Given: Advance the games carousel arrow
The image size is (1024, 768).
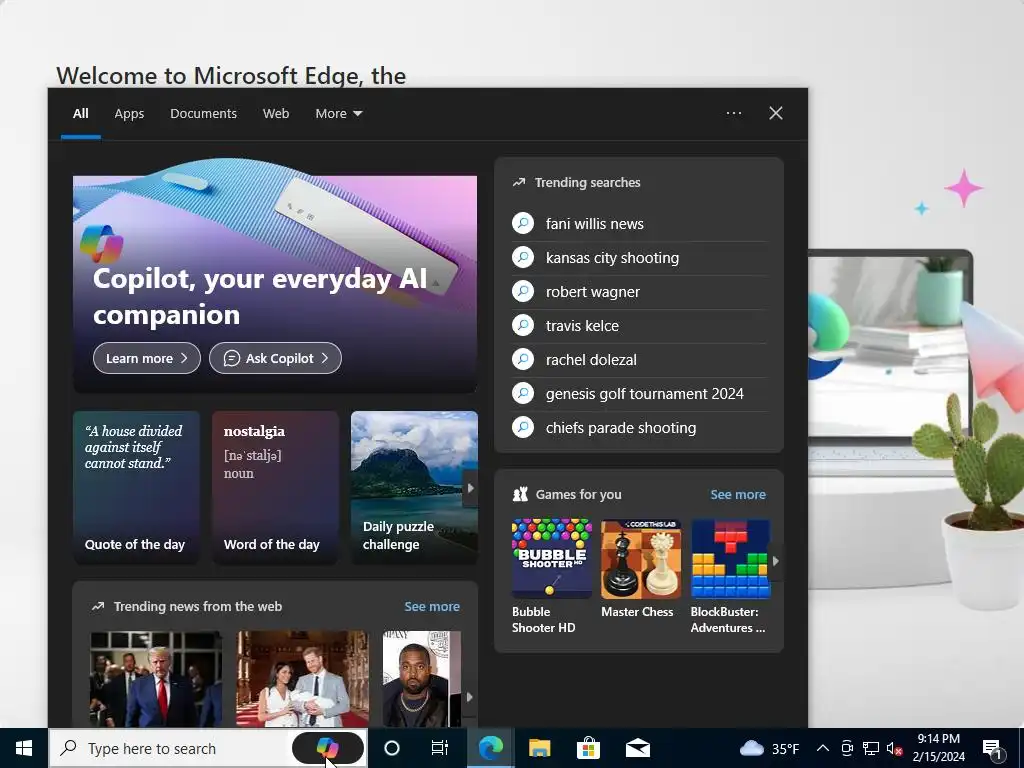Looking at the screenshot, I should (x=775, y=561).
